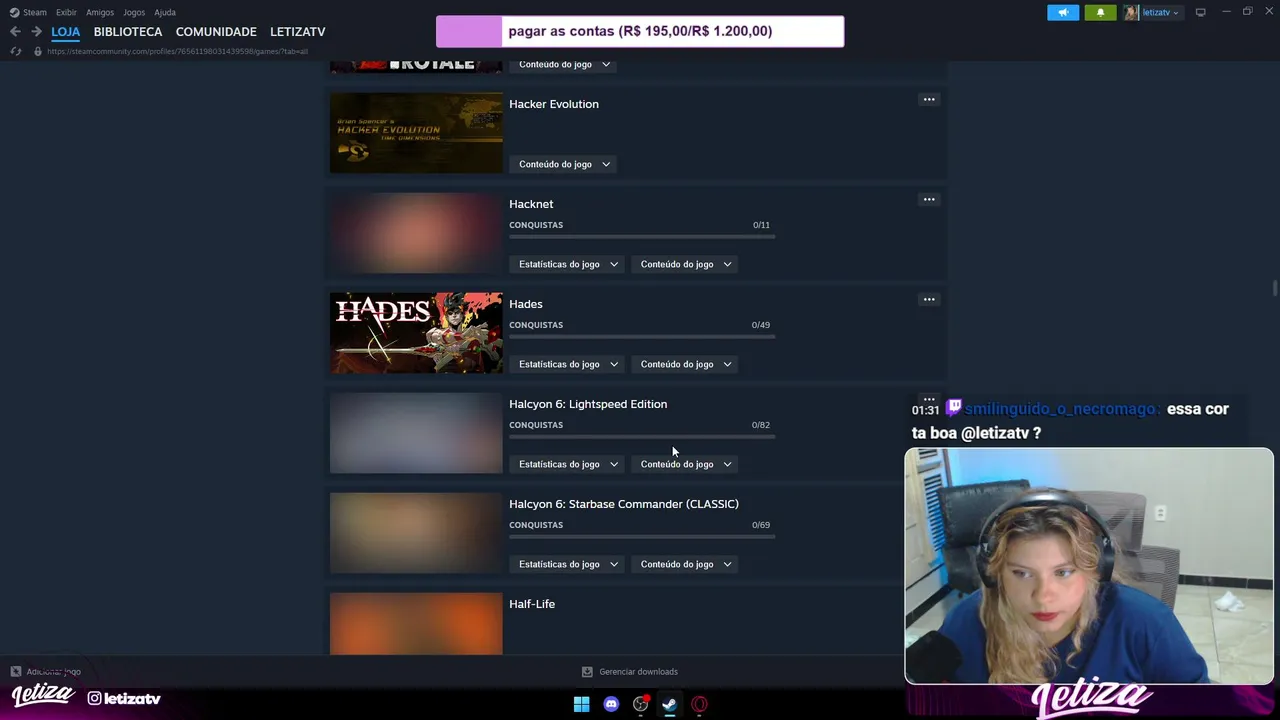Open the Hacknet game title link
1280x720 pixels.
[531, 204]
